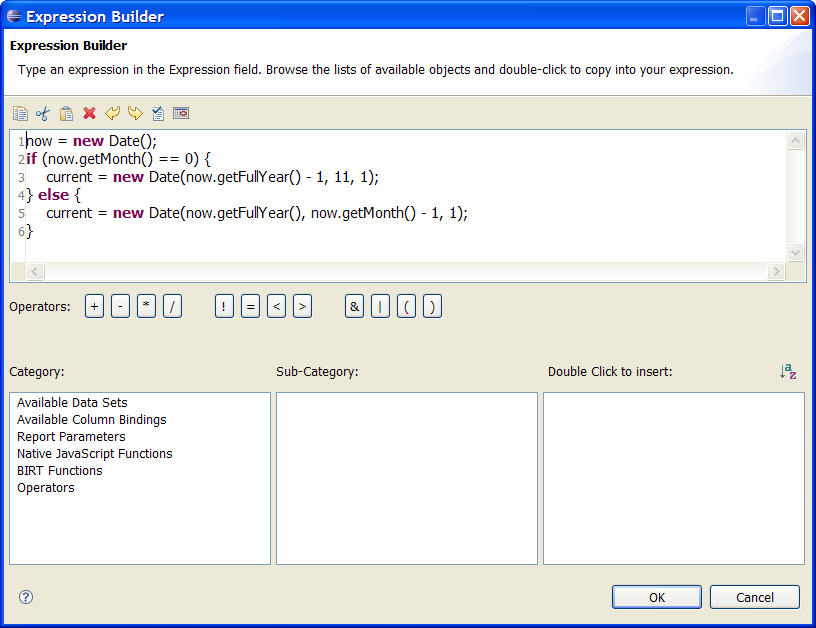The height and width of the screenshot is (628, 816).
Task: Redo the edit with the forward arrow icon
Action: pyautogui.click(x=136, y=113)
